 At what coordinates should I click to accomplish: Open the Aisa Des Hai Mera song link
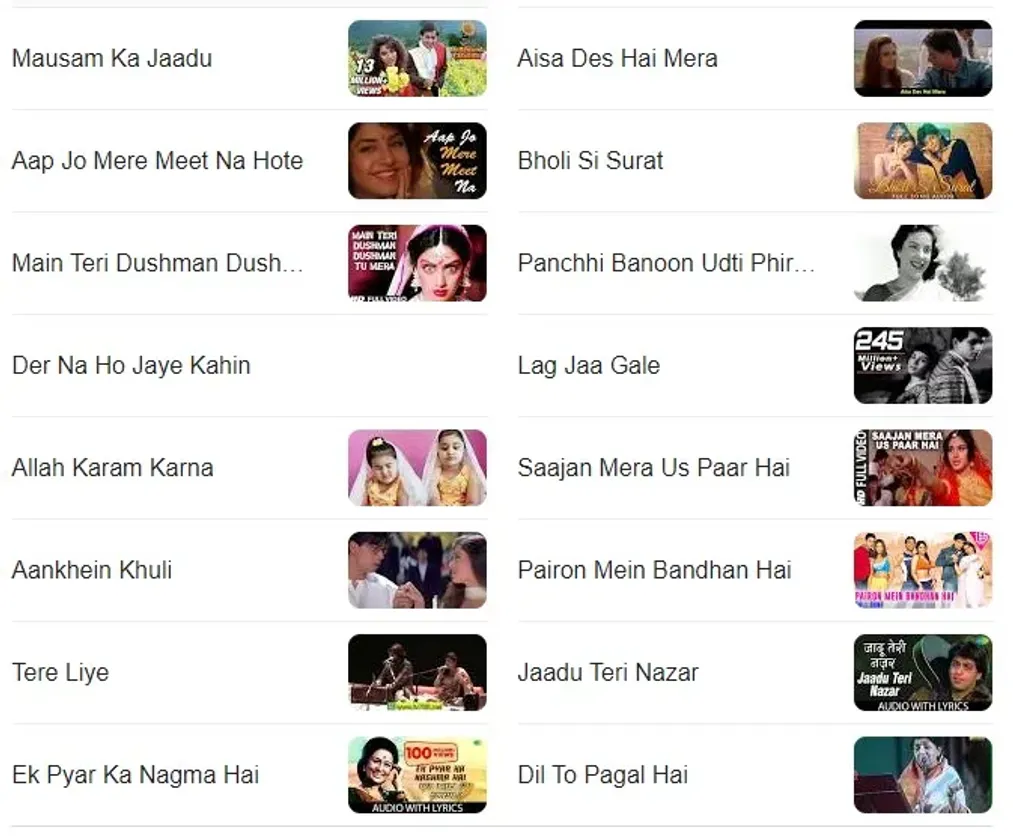coord(618,58)
